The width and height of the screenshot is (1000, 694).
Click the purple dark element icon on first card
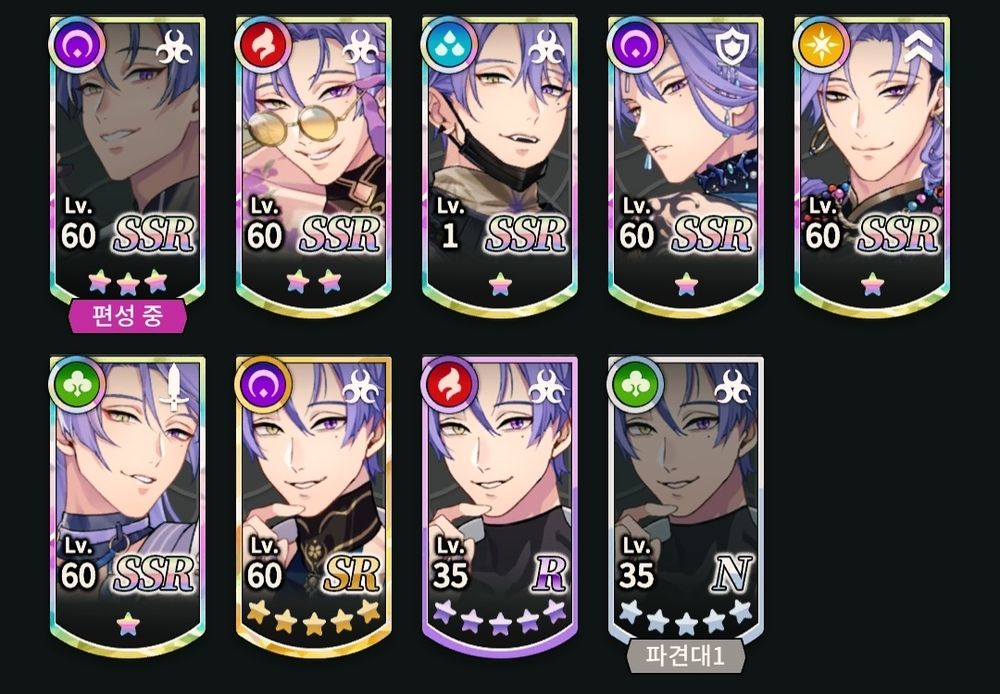(77, 45)
